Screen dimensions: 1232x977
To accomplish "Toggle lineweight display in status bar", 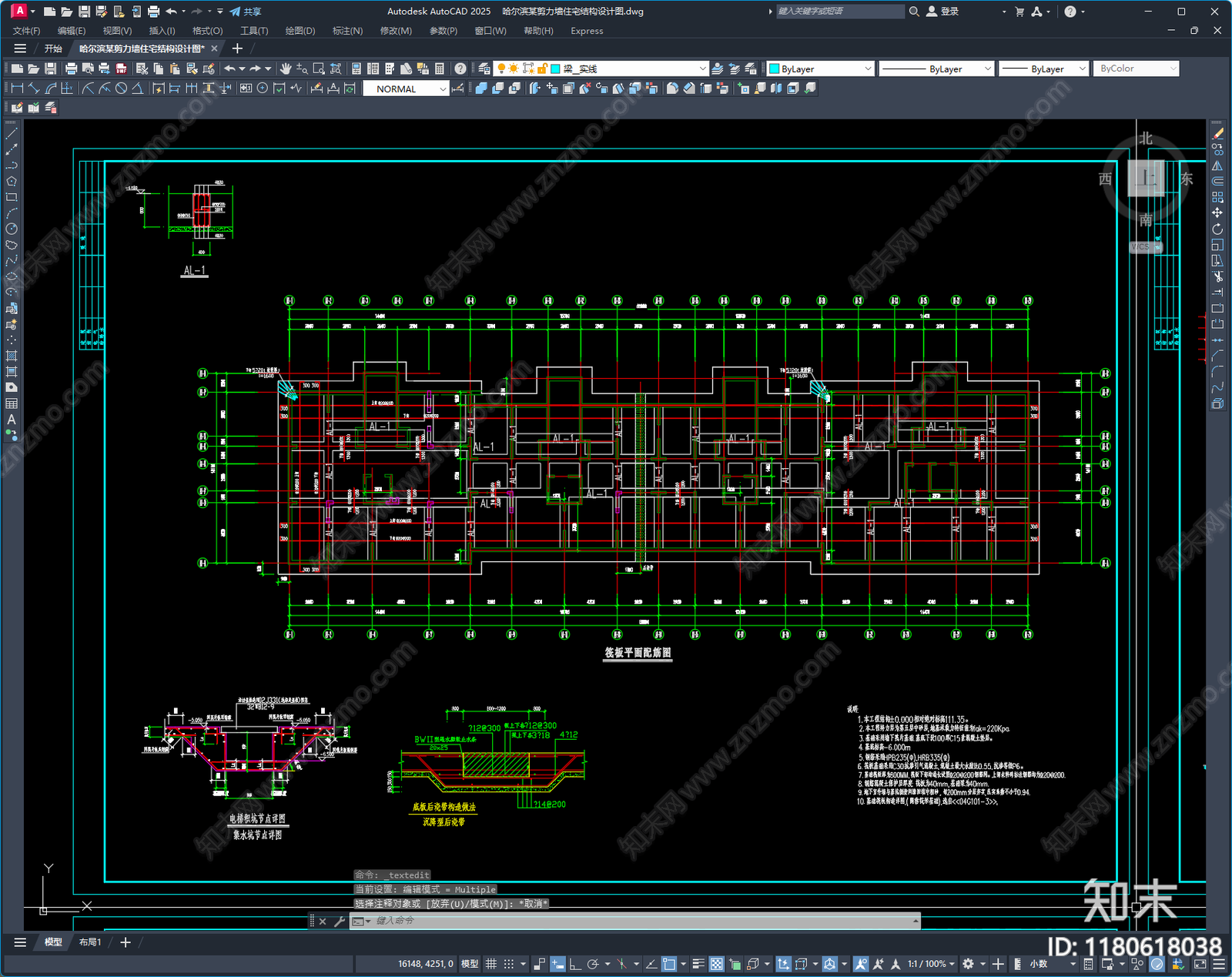I will coord(698,964).
